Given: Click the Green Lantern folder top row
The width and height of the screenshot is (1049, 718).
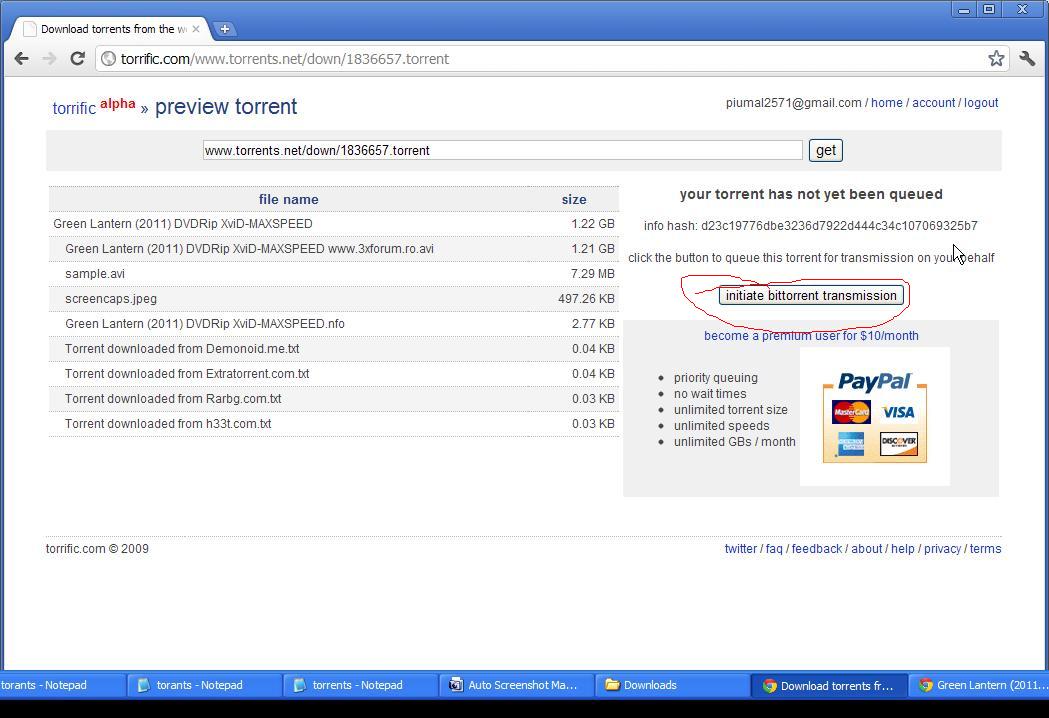Looking at the screenshot, I should click(x=333, y=224).
